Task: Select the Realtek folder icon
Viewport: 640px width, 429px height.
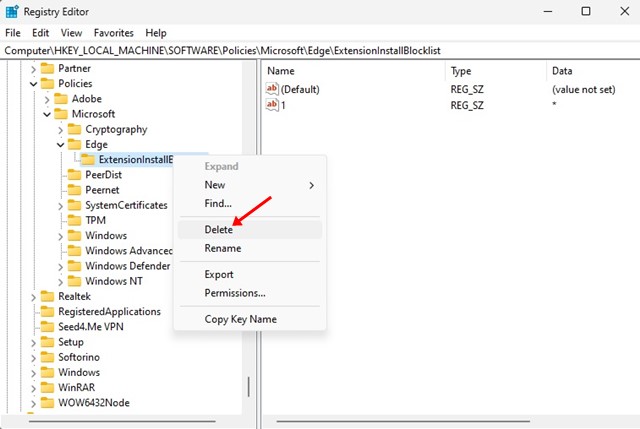Action: 47,296
